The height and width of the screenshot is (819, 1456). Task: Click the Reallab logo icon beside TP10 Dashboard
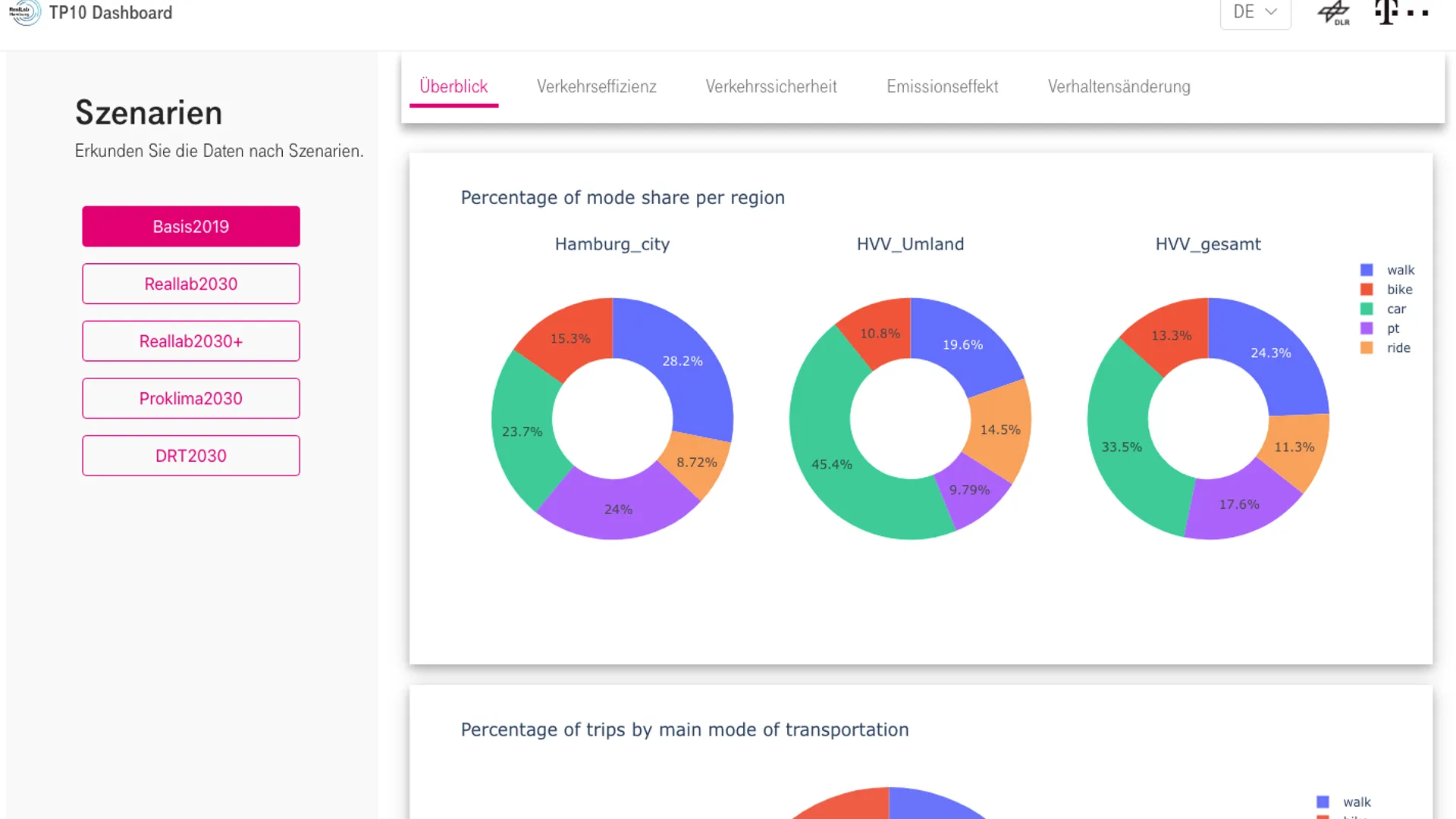pos(25,12)
